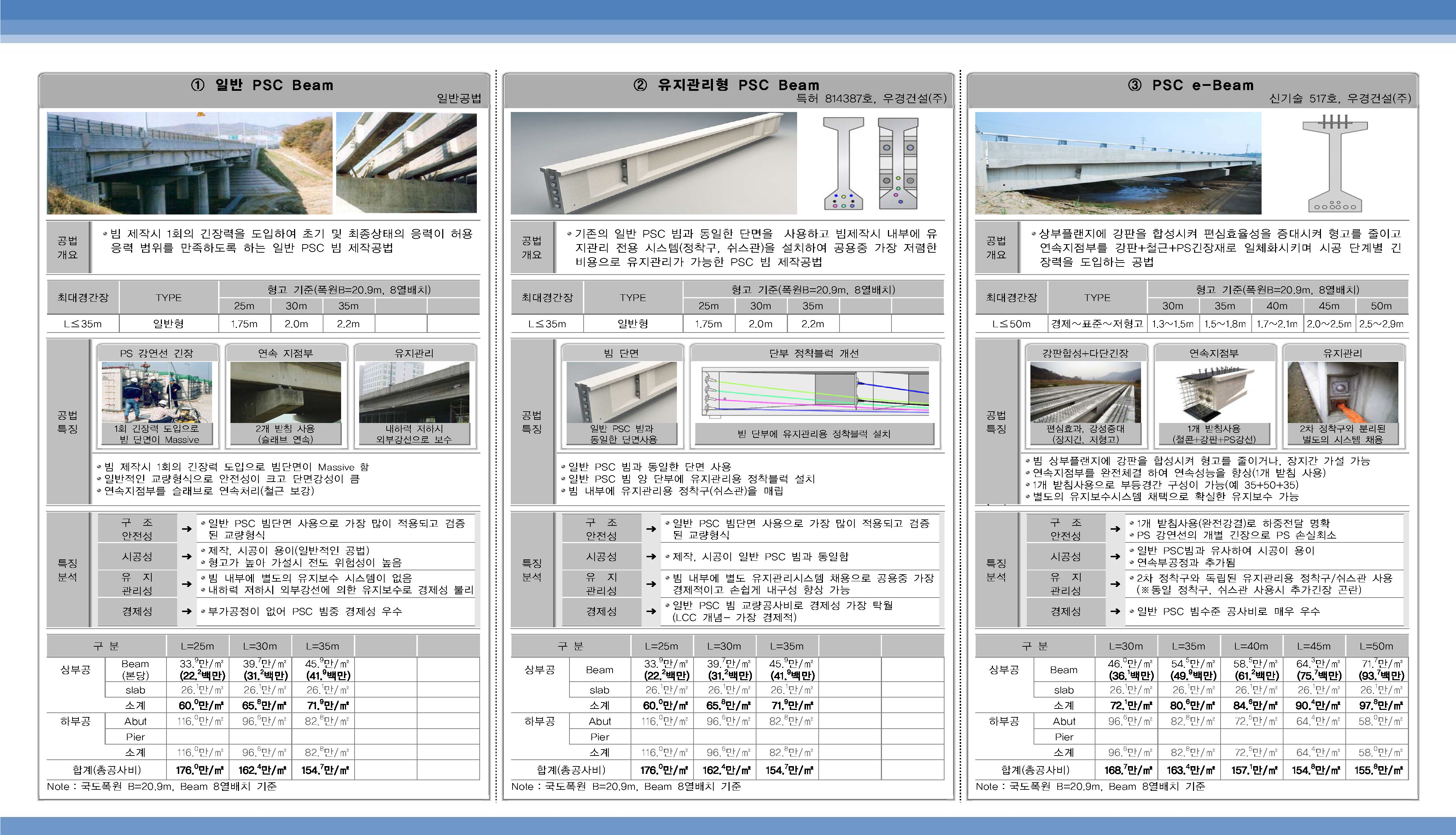Select the 'L=40m' cost table header

(x=1252, y=646)
